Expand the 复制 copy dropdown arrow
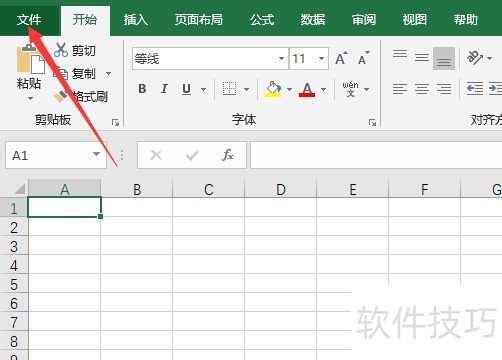 (108, 73)
